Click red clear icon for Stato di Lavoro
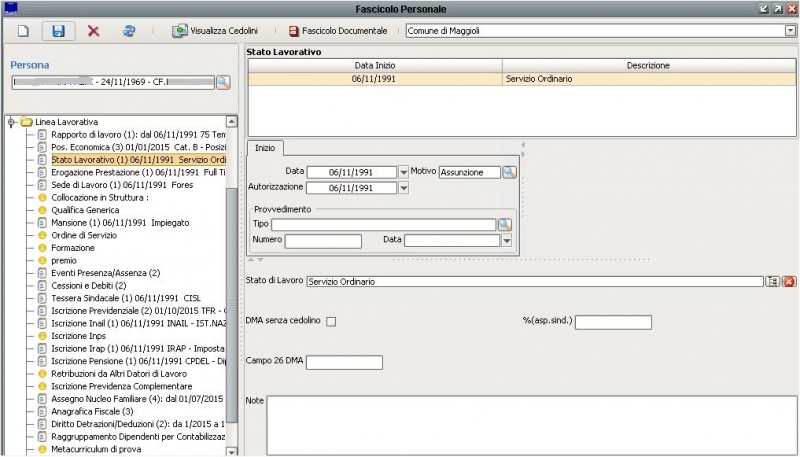Screen dimensions: 800x457 [x=789, y=282]
